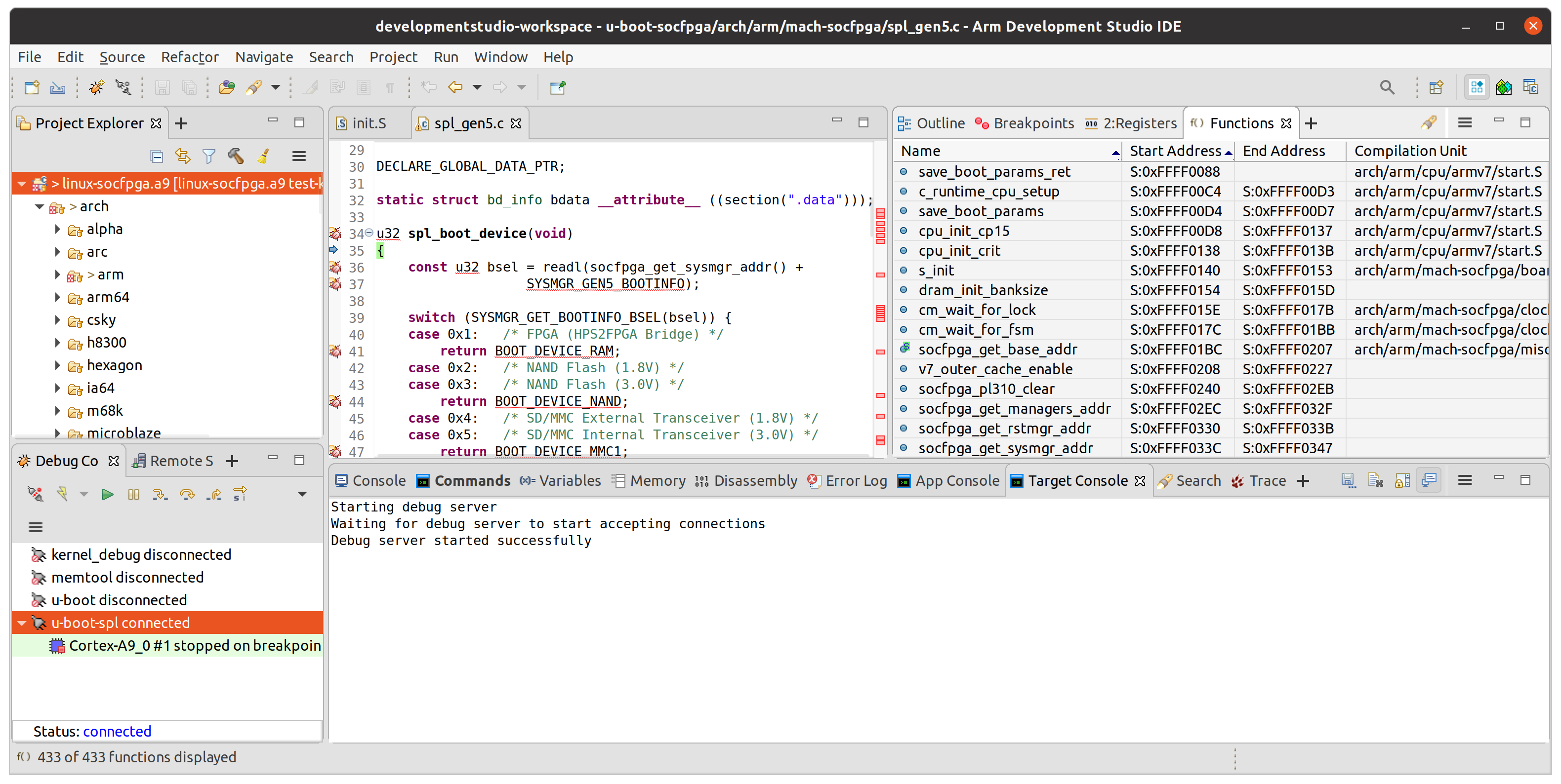
Task: Select the kernel_debug disconnected connection
Action: coord(141,554)
